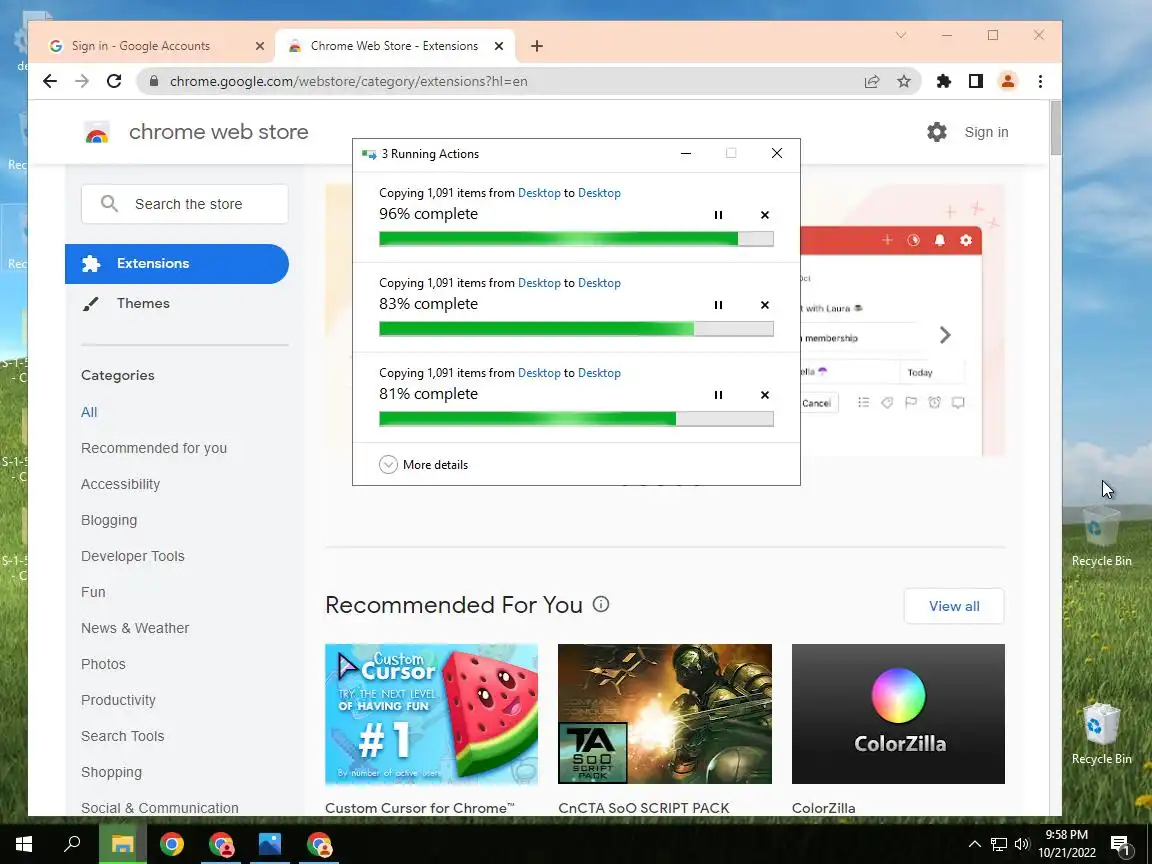Choose the Productivity category
This screenshot has width=1152, height=864.
point(118,700)
